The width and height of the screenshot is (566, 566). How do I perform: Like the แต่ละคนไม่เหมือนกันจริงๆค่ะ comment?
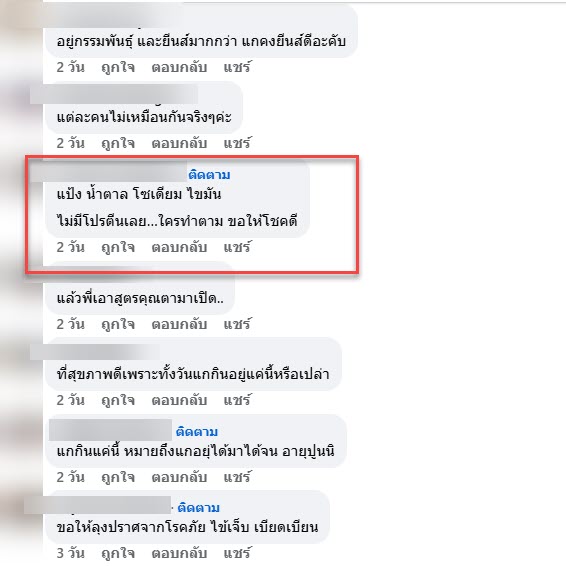118,144
